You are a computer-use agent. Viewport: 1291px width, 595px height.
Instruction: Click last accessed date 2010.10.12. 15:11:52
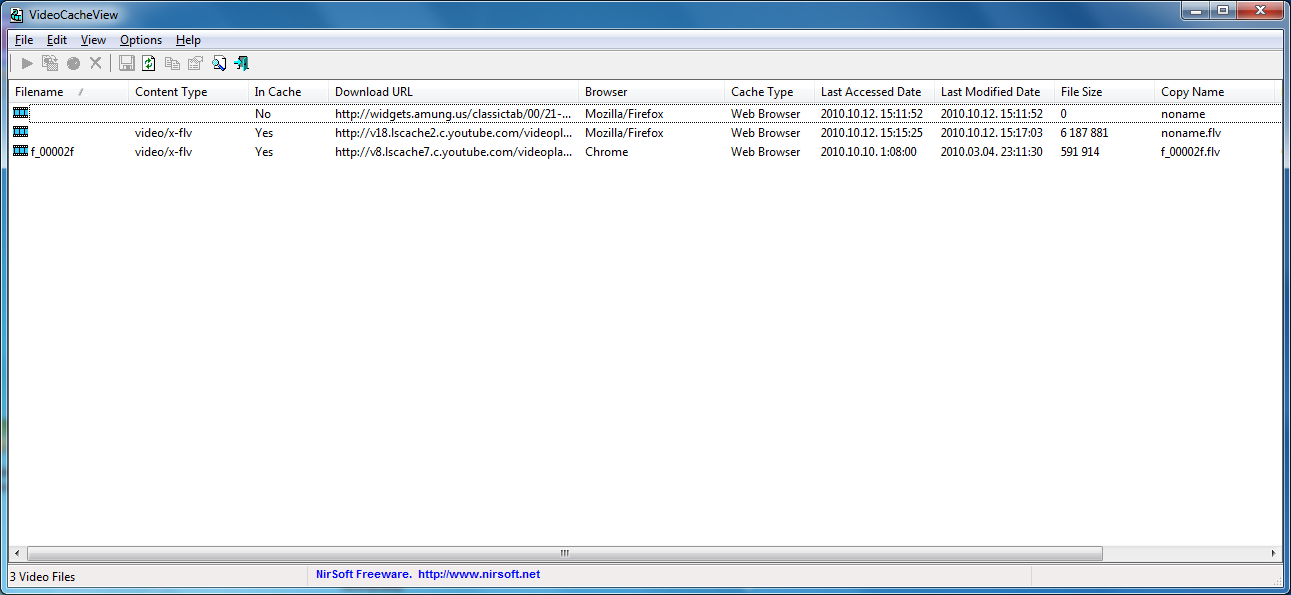pyautogui.click(x=871, y=114)
